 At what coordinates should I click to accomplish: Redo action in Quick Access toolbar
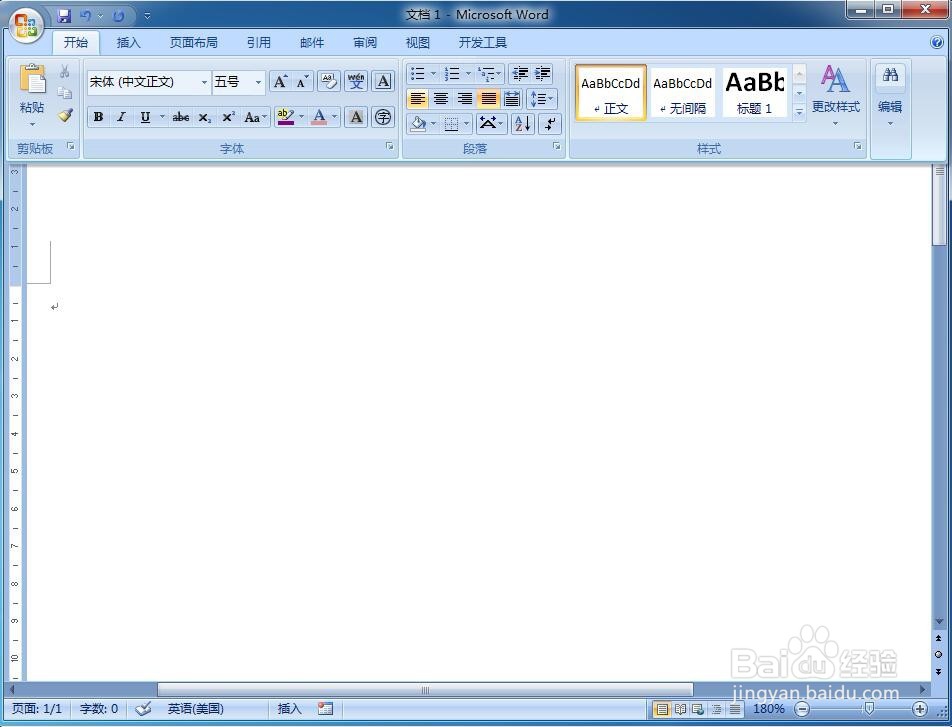[x=118, y=16]
